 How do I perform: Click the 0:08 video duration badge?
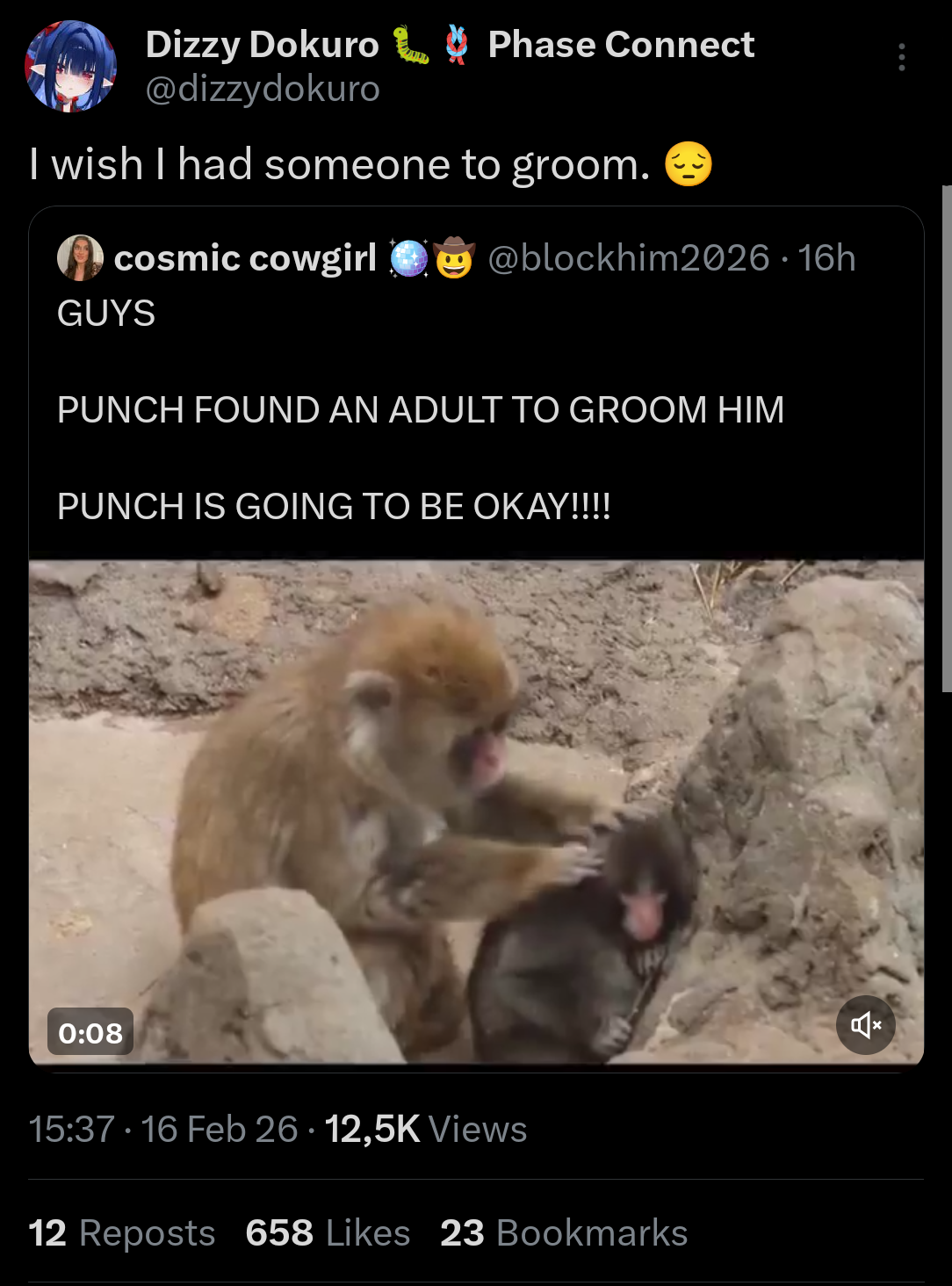pos(90,1032)
